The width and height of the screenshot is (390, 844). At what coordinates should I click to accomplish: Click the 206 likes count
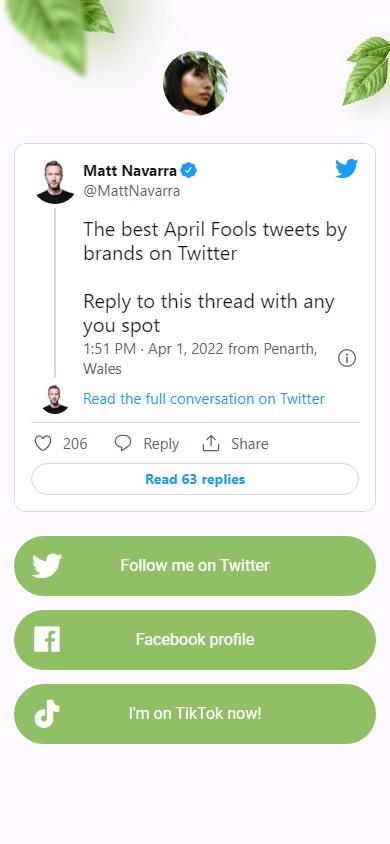pos(75,444)
